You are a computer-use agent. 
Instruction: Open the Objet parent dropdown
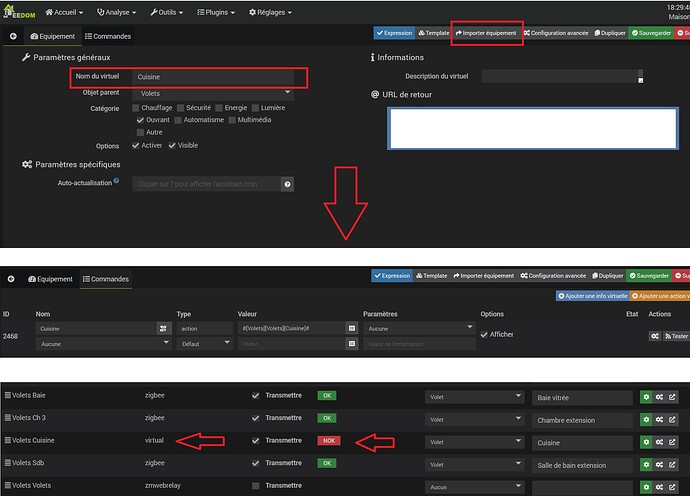(x=213, y=93)
